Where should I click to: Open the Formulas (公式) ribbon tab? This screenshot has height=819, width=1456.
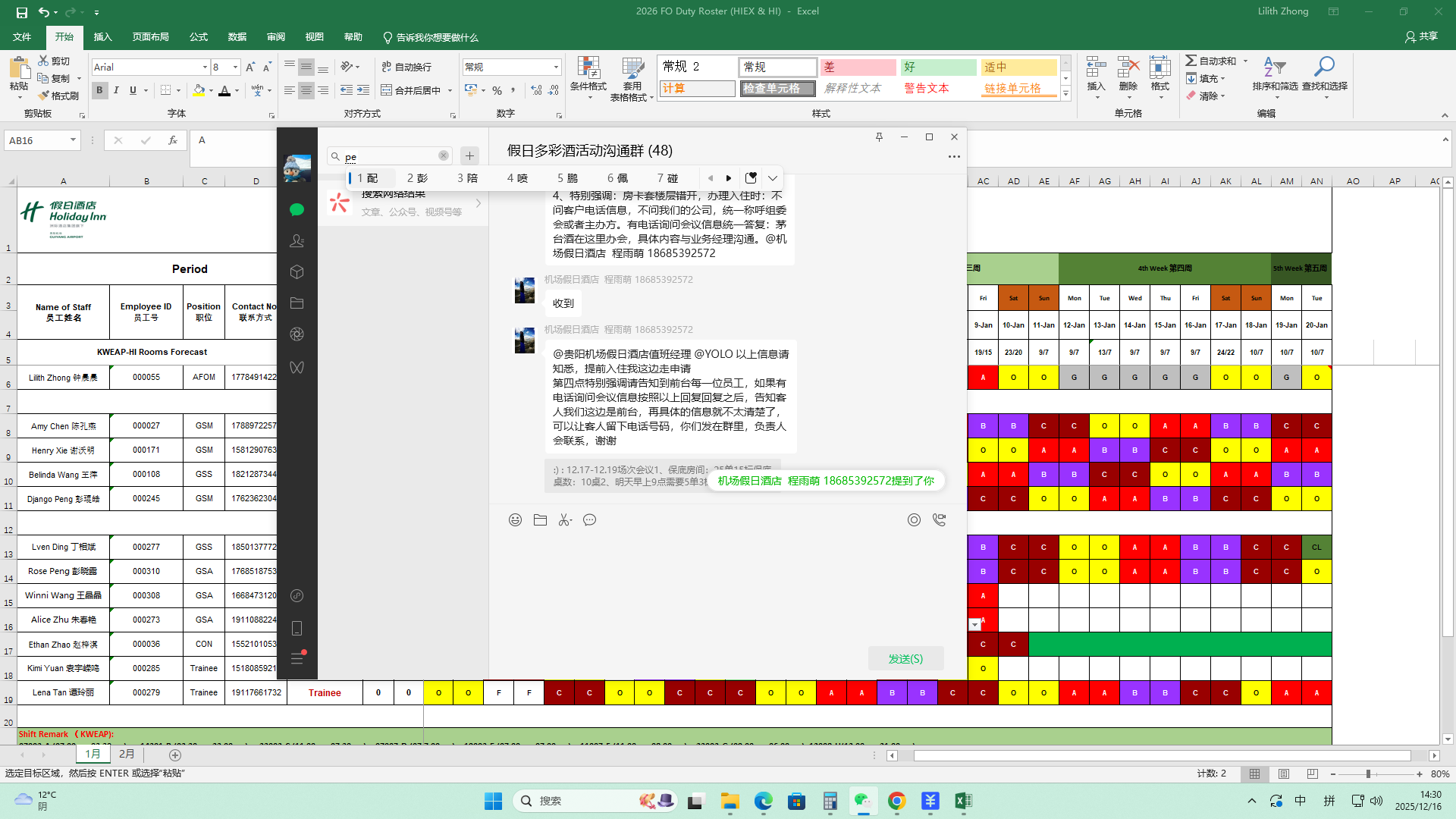[x=199, y=37]
